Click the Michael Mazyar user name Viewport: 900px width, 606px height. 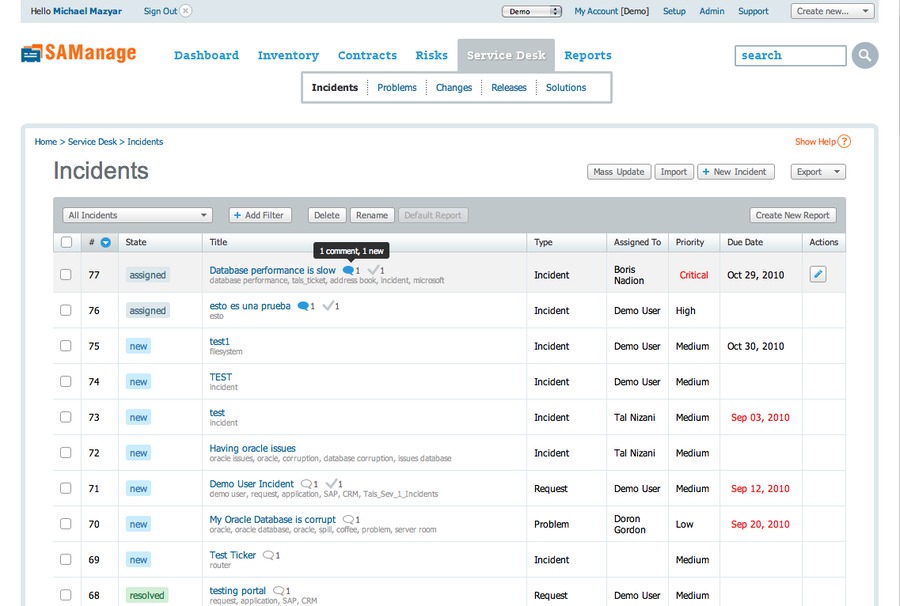[x=87, y=11]
